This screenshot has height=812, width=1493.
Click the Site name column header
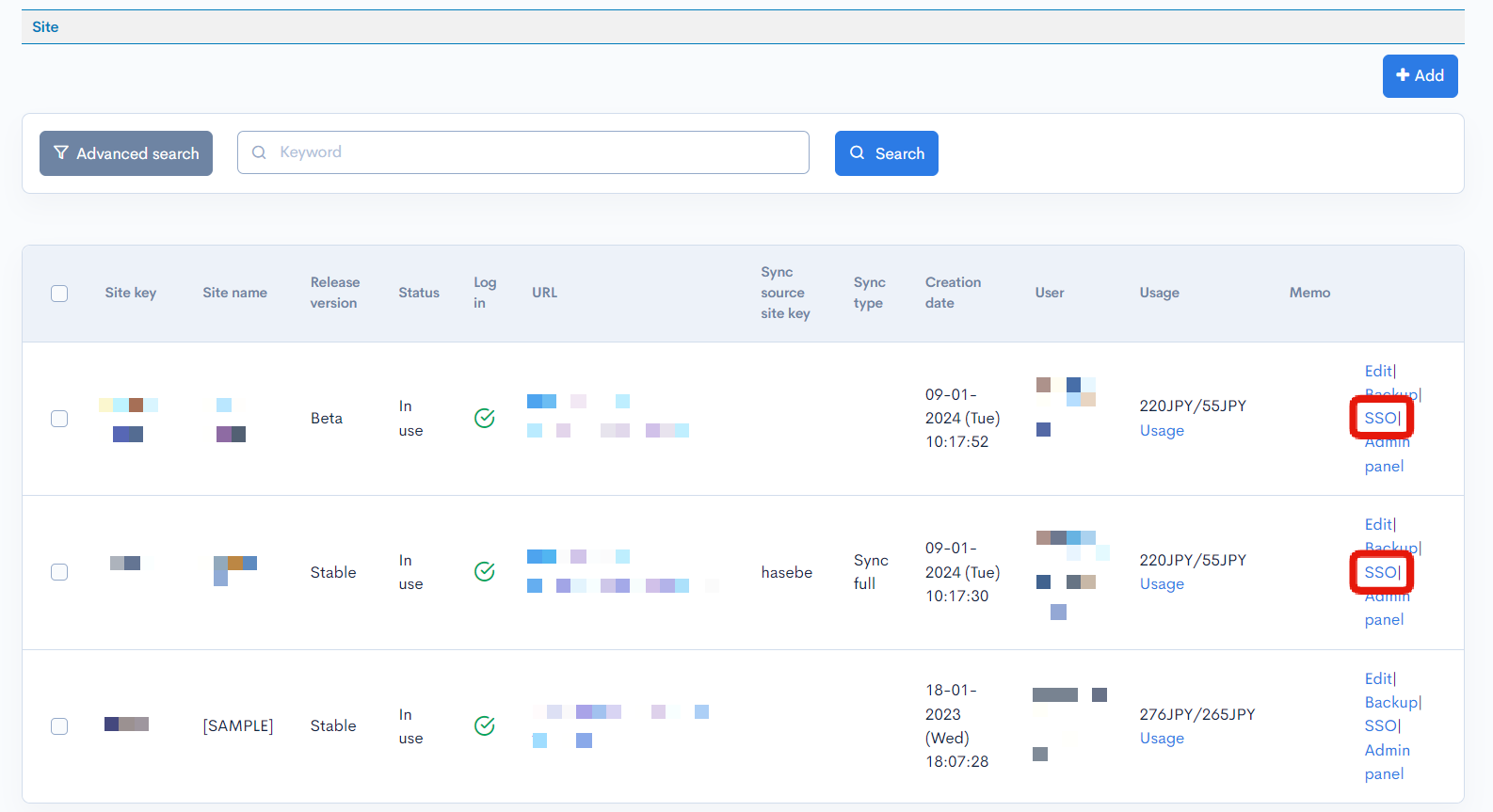click(234, 293)
